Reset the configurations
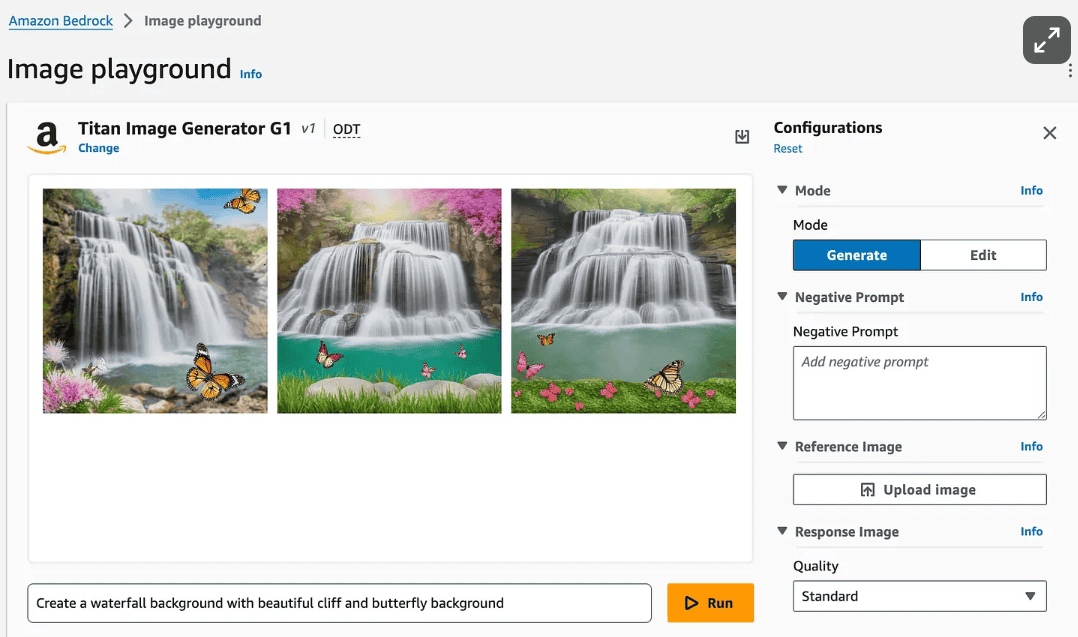 (787, 149)
